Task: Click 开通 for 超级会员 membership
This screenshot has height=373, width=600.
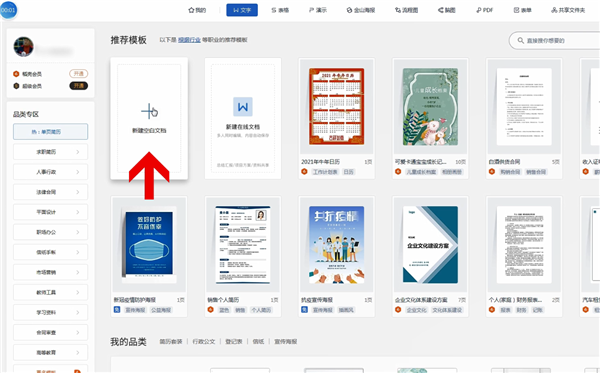Action: tap(78, 86)
